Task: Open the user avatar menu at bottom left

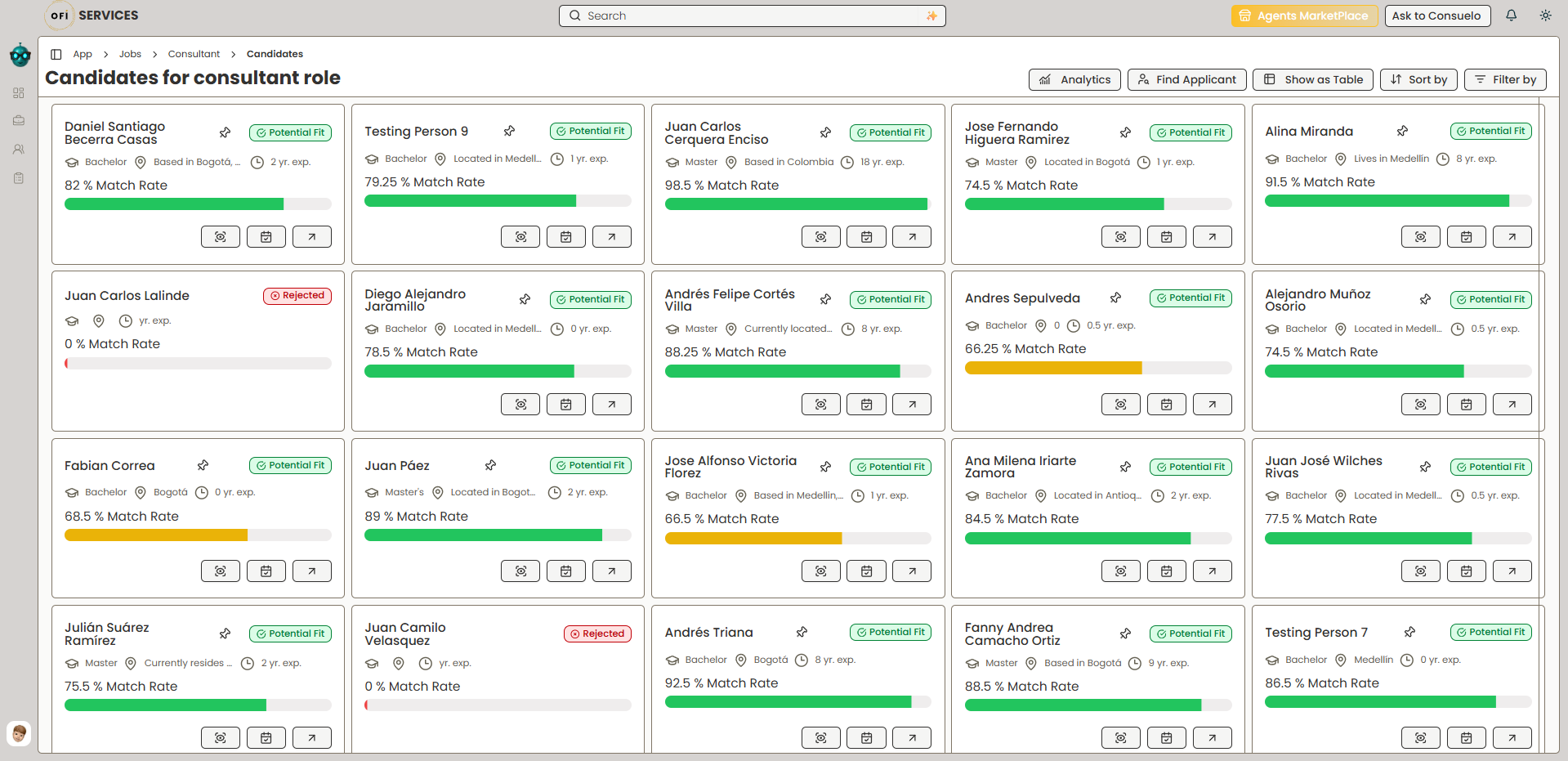Action: pos(19,732)
